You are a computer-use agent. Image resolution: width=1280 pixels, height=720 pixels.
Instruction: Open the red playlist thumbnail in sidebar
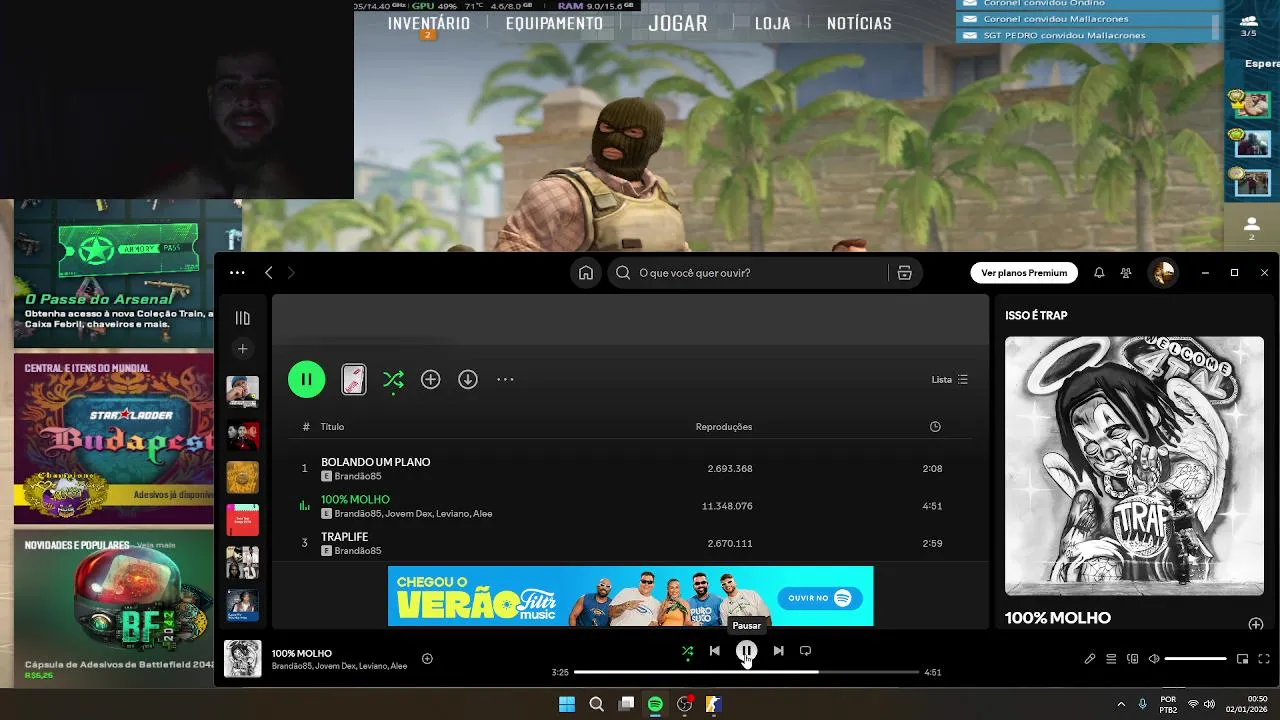tap(242, 520)
